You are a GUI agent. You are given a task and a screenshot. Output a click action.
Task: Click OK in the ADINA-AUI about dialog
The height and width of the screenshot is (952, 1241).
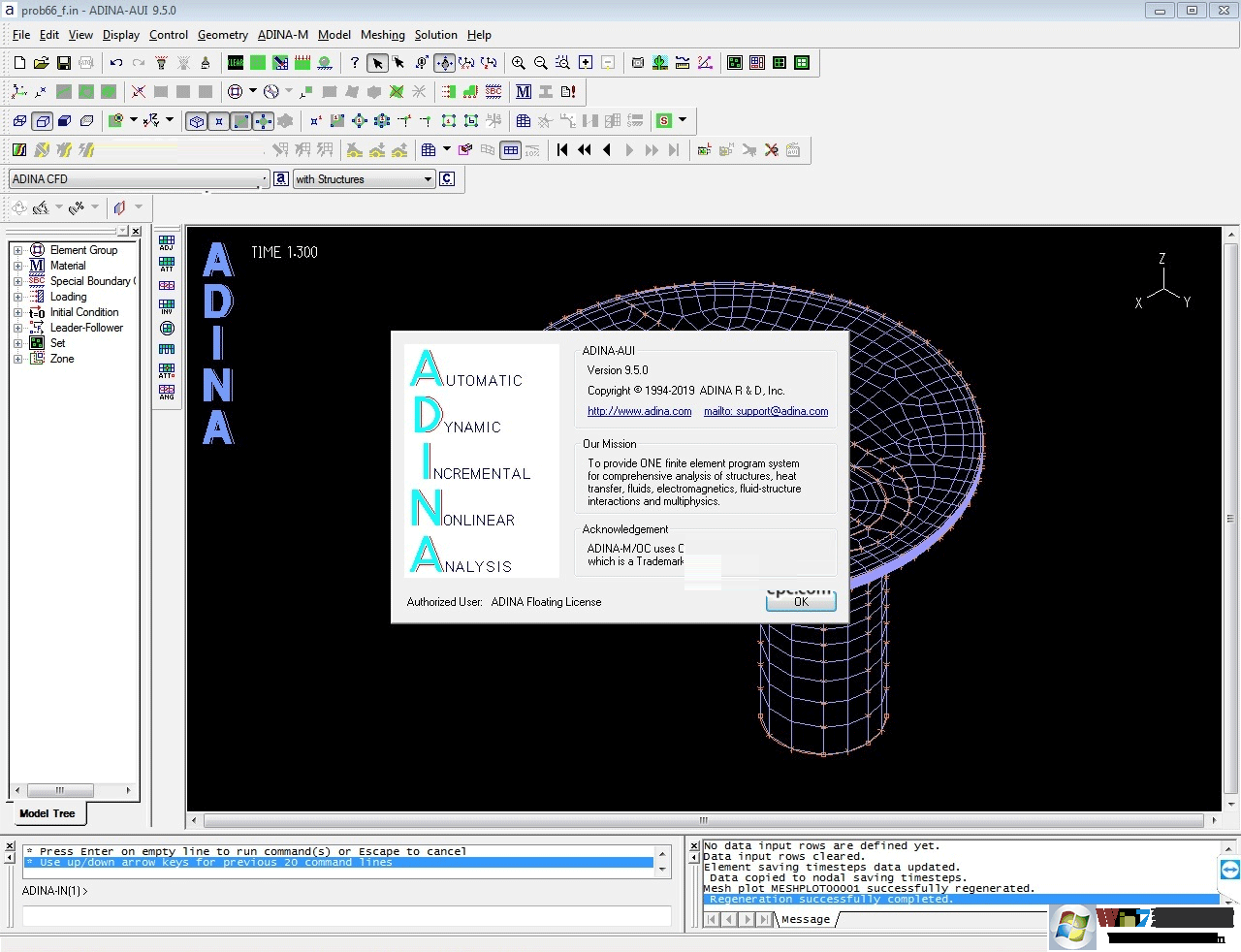(800, 601)
